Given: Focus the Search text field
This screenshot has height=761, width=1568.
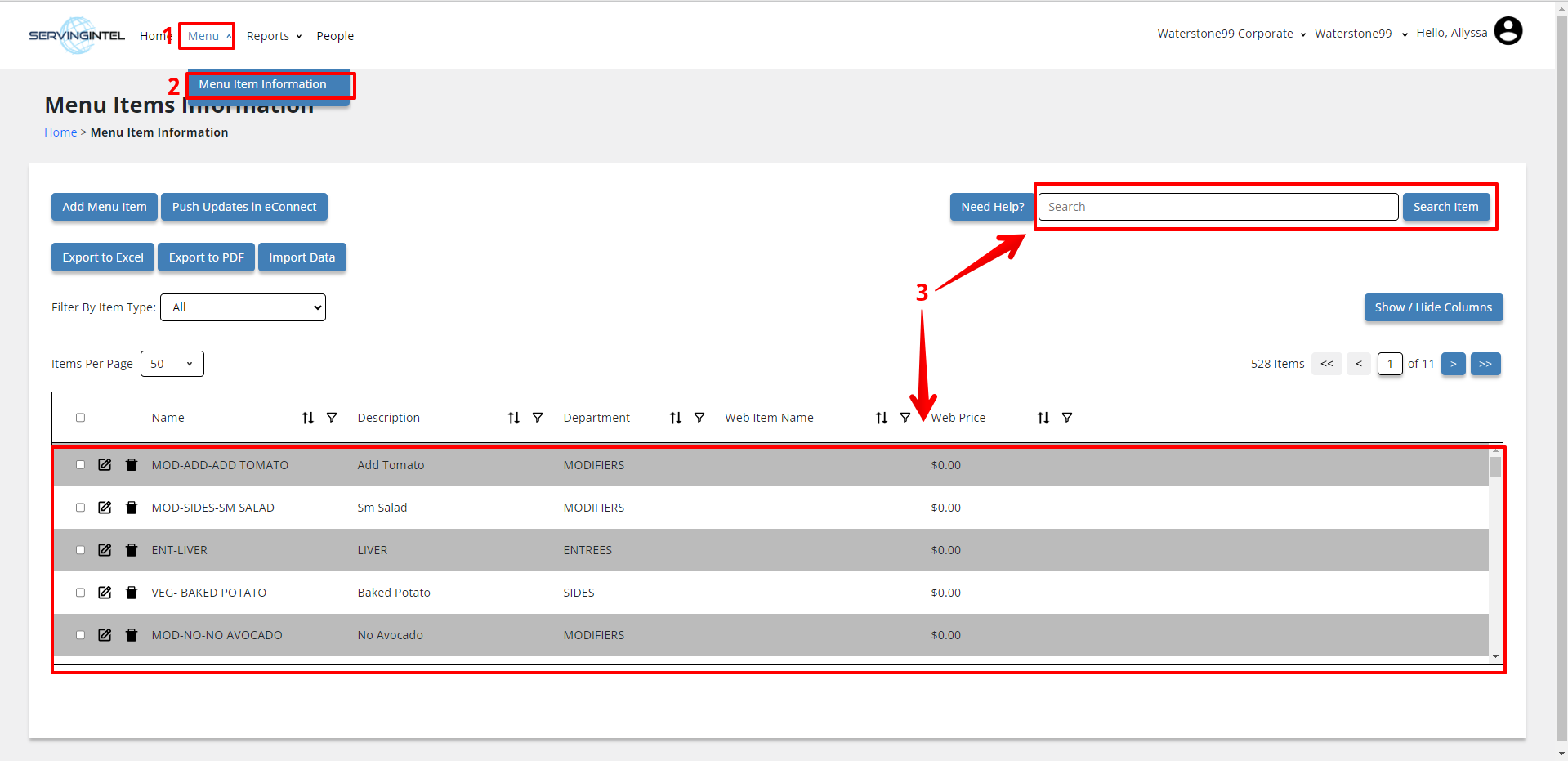Looking at the screenshot, I should [x=1217, y=207].
